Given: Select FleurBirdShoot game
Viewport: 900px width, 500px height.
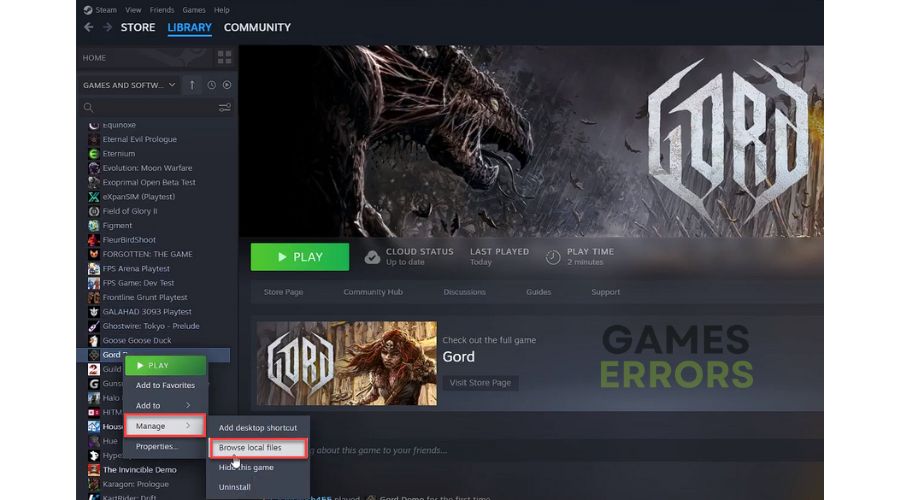Looking at the screenshot, I should click(129, 239).
